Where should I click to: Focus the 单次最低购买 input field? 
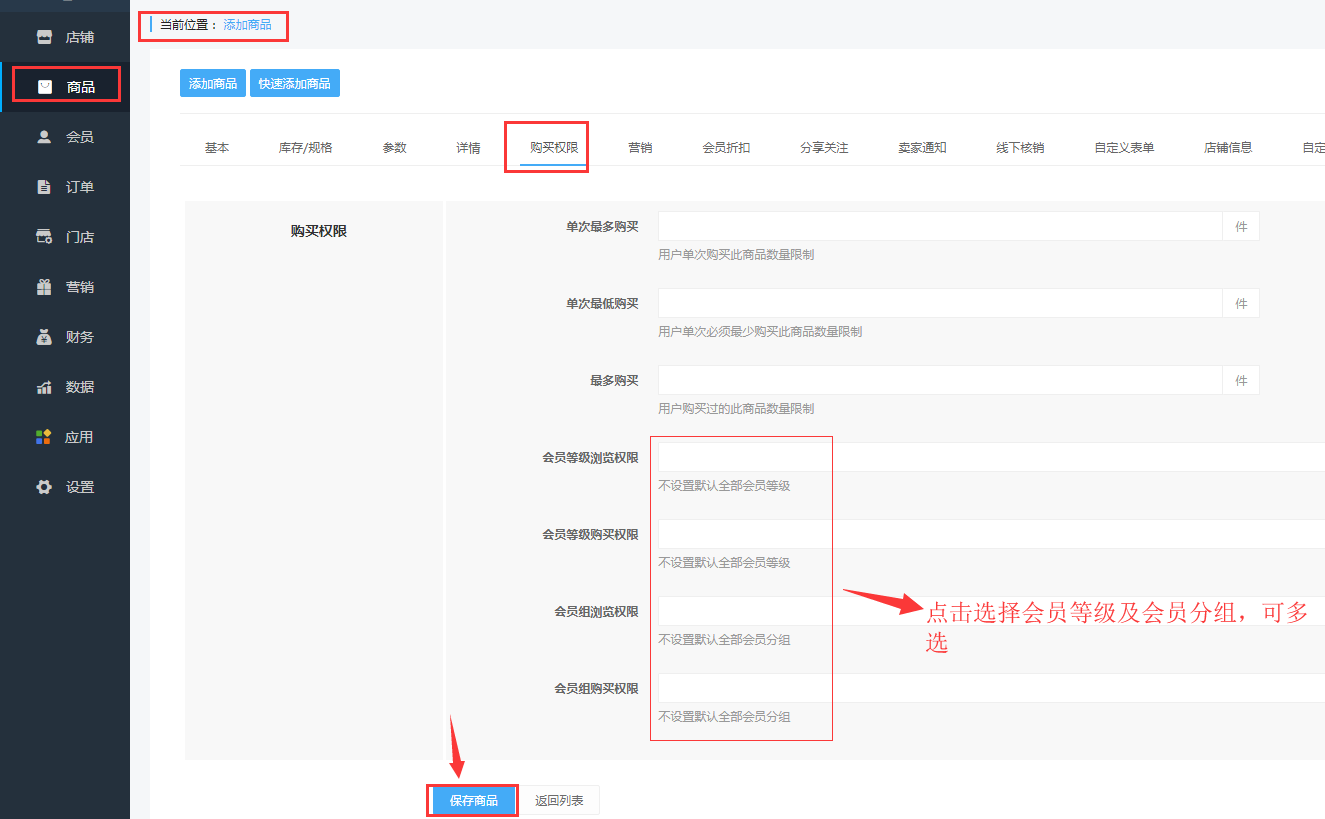pyautogui.click(x=940, y=303)
